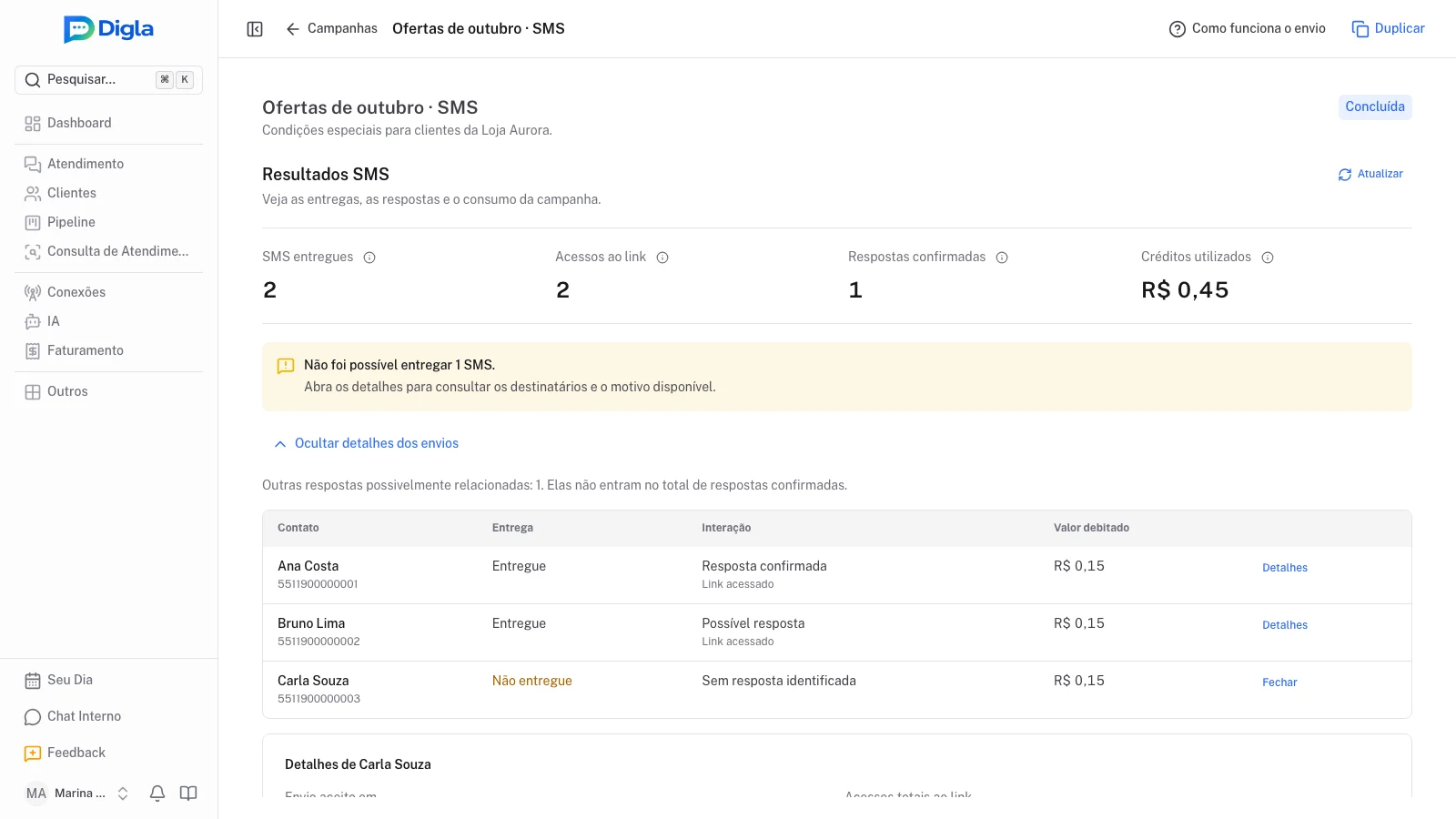Collapse Ocultar detalhes dos envios
The image size is (1456, 819).
pos(366,443)
